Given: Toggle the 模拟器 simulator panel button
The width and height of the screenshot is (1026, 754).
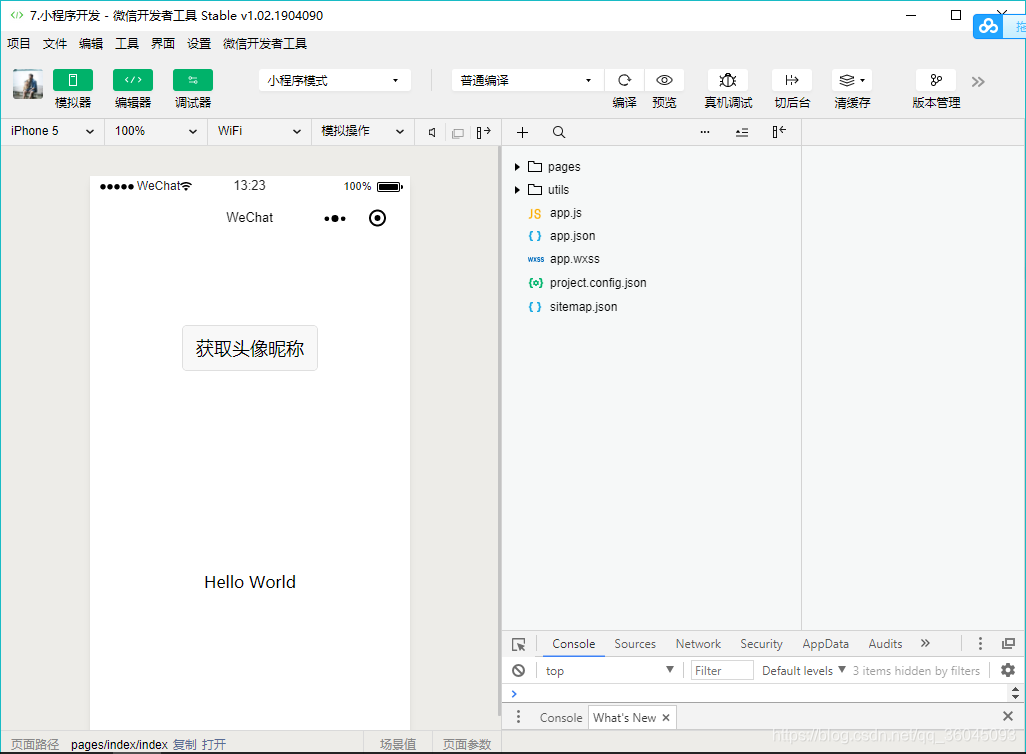Looking at the screenshot, I should click(73, 81).
